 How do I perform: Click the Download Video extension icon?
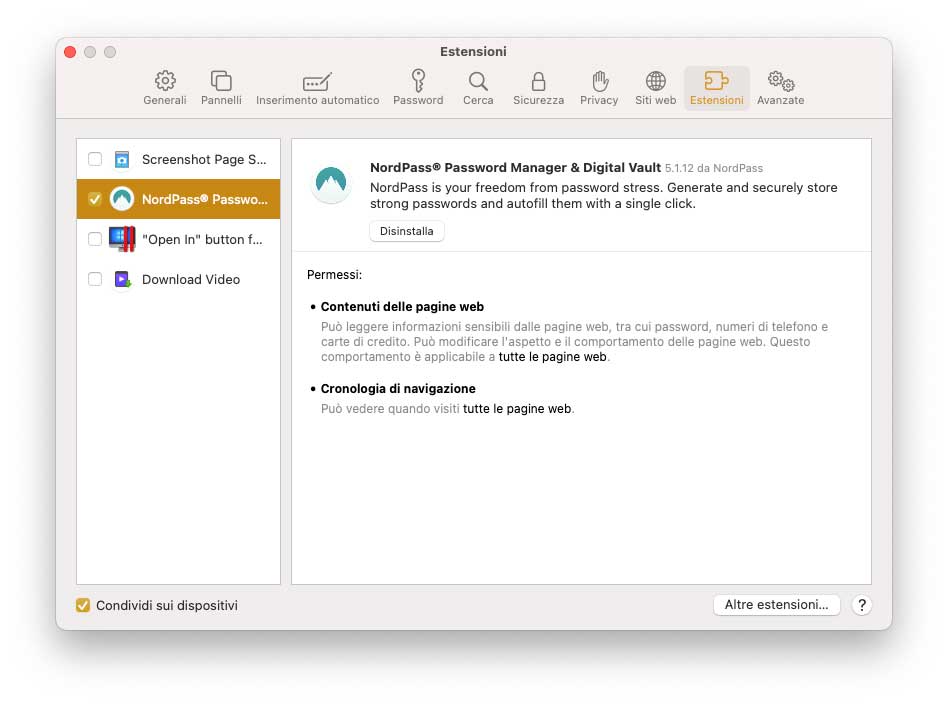[123, 279]
